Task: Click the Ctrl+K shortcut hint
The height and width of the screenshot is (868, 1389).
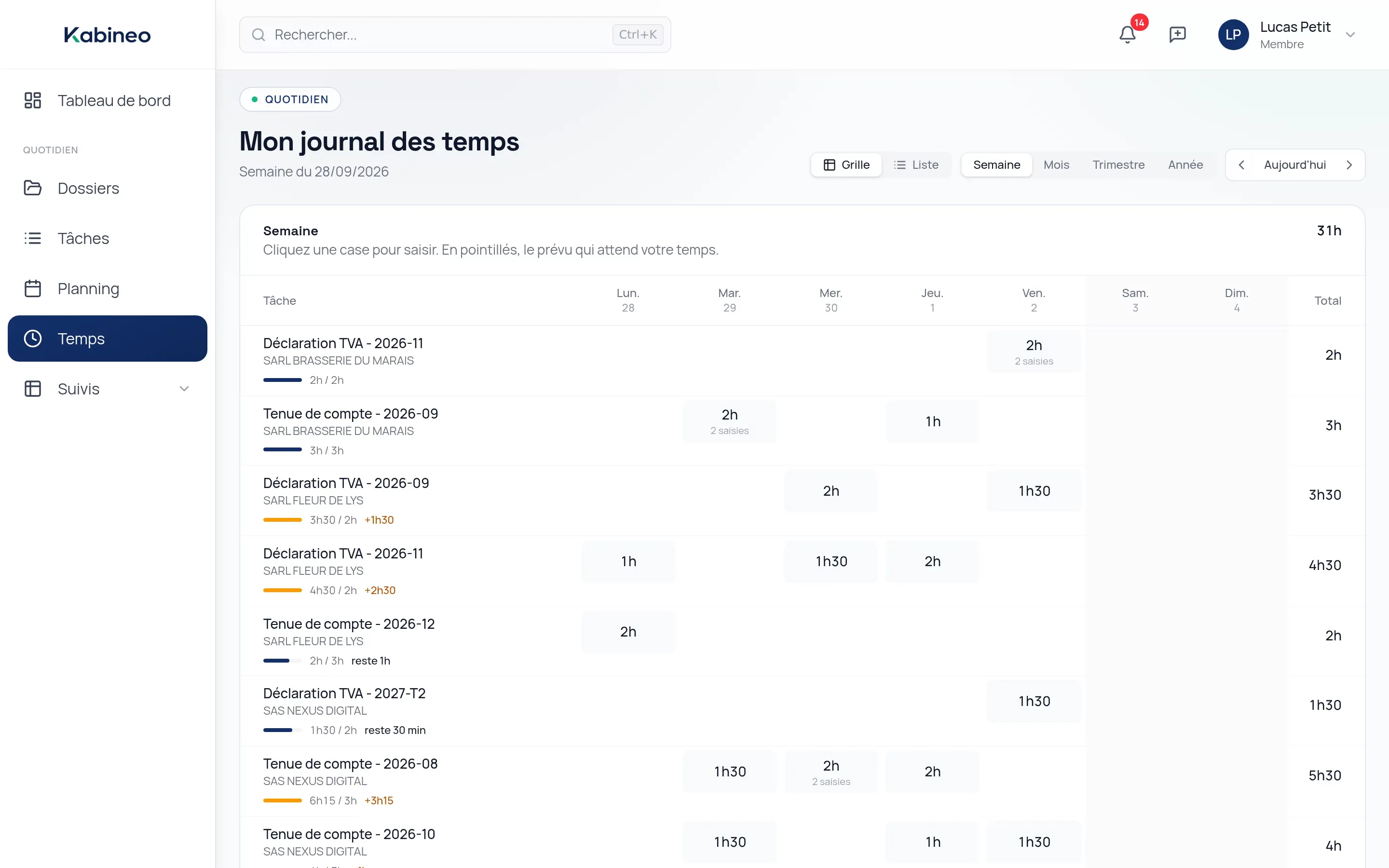Action: click(638, 34)
